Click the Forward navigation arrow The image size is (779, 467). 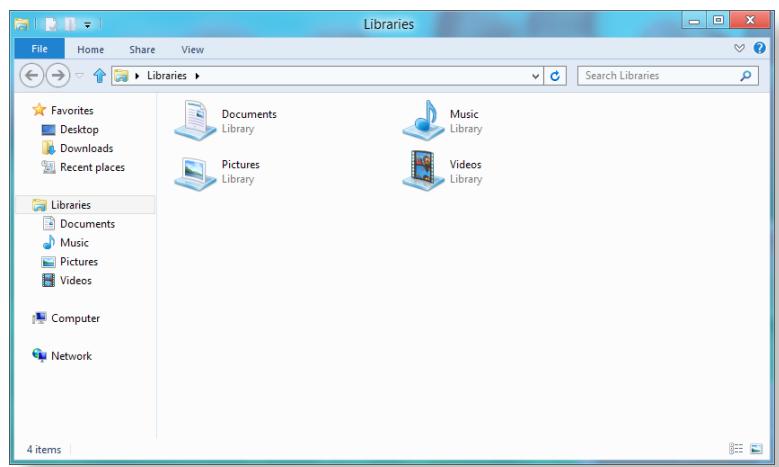(x=58, y=76)
